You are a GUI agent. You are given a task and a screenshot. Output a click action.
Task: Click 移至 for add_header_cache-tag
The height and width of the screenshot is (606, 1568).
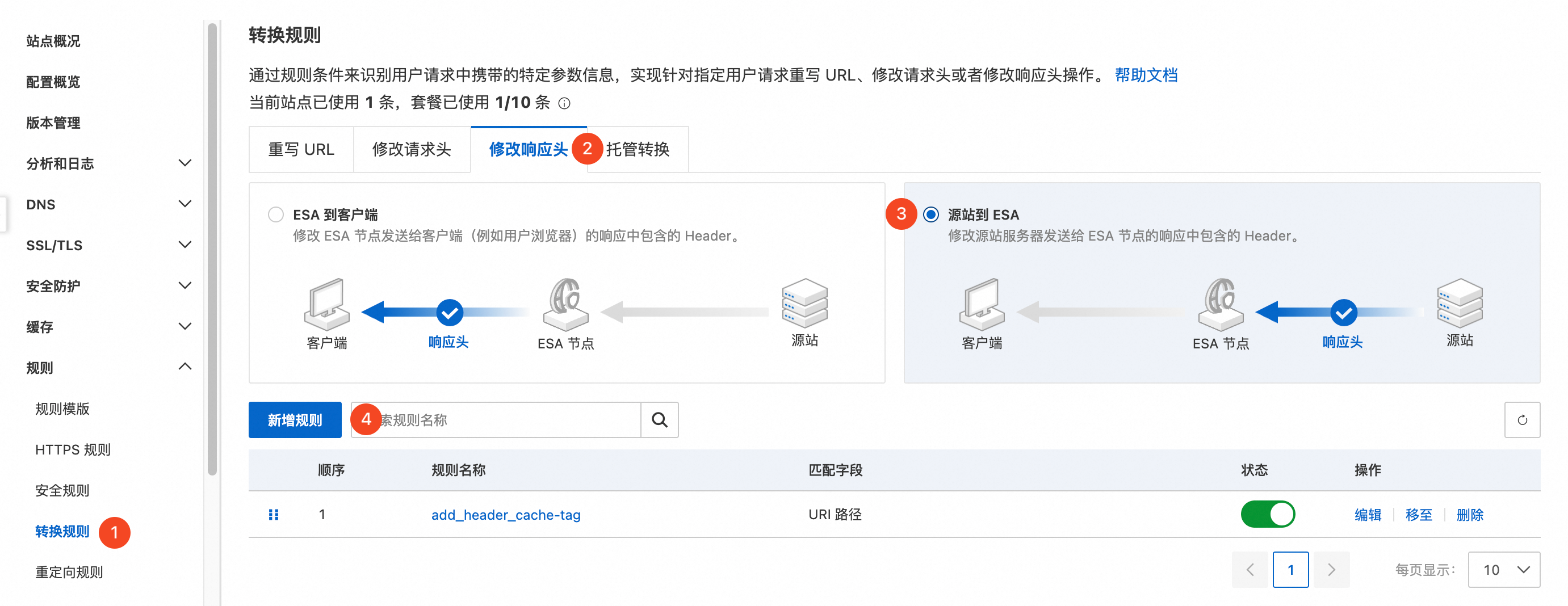tap(1418, 515)
